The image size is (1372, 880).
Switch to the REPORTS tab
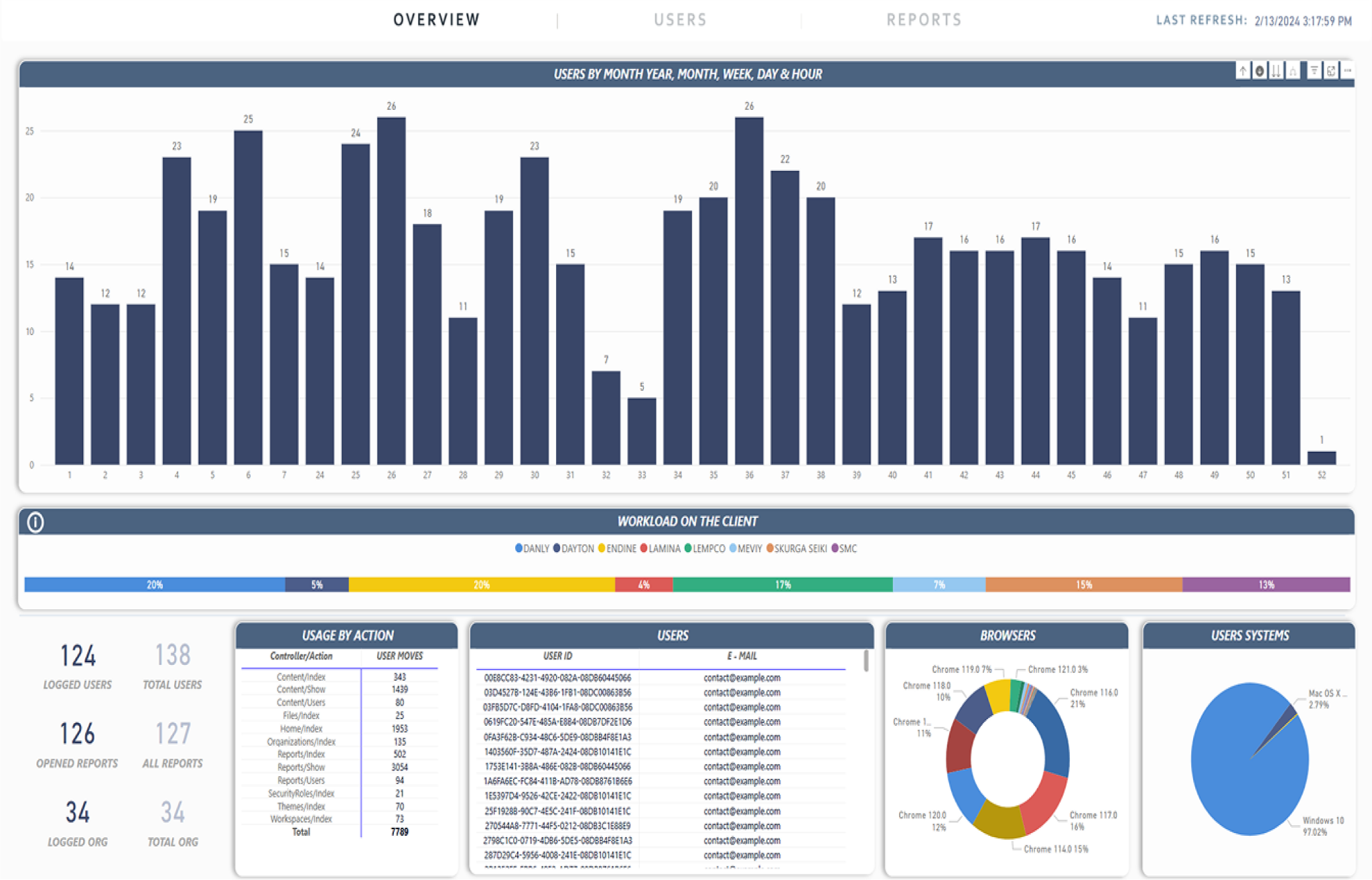[x=924, y=20]
